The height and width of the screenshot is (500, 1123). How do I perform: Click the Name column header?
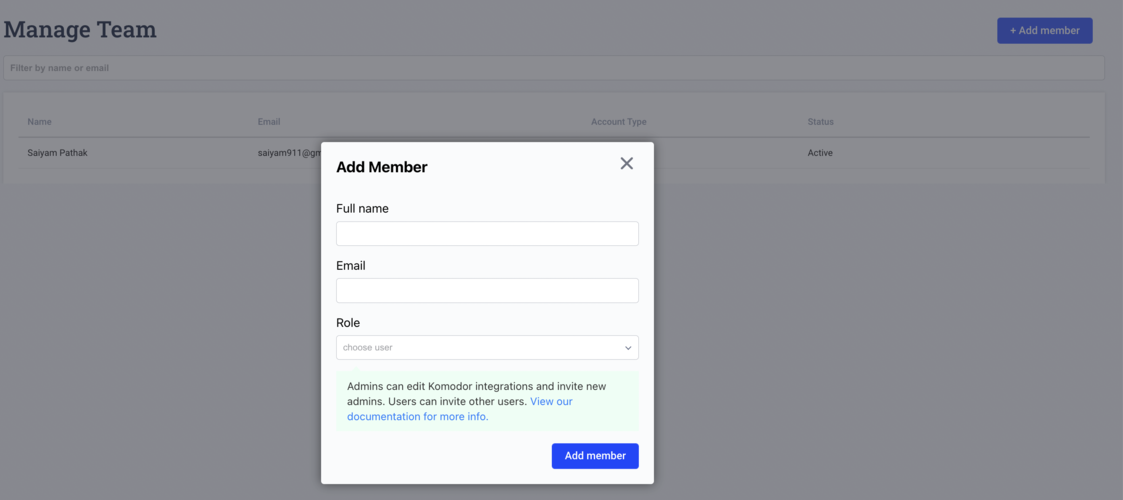point(39,122)
